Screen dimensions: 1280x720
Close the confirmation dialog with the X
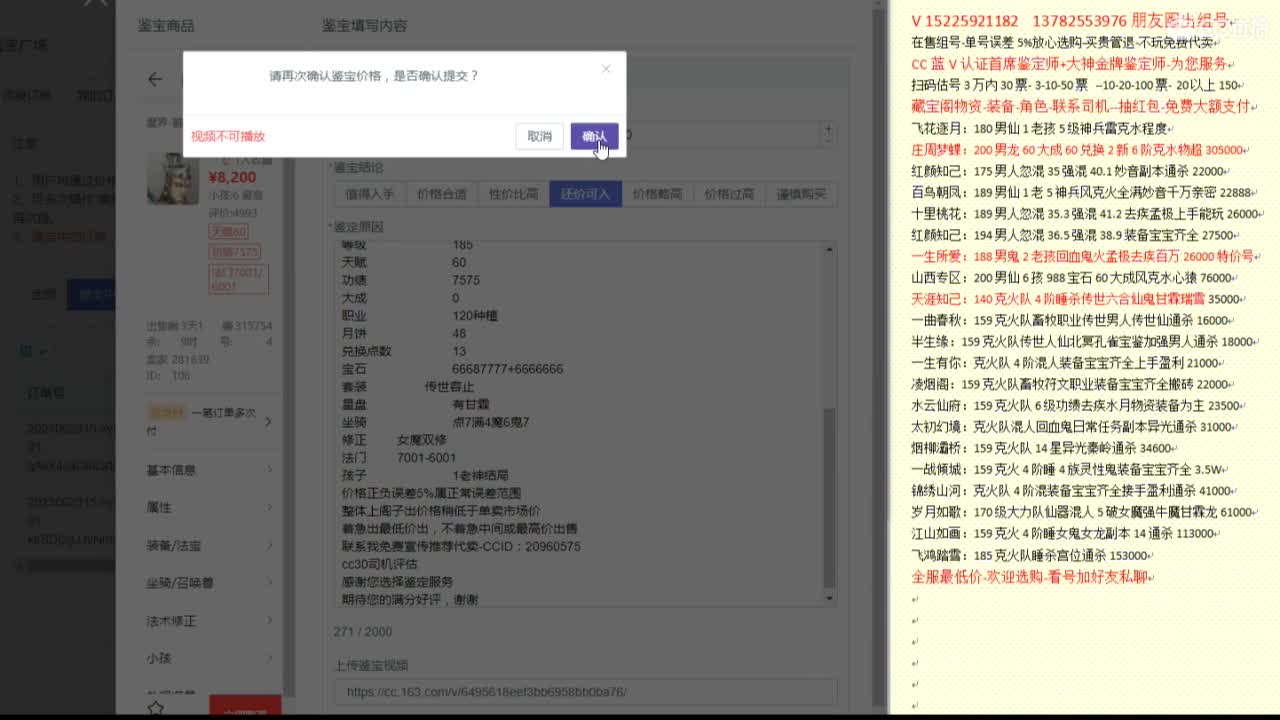pos(605,69)
